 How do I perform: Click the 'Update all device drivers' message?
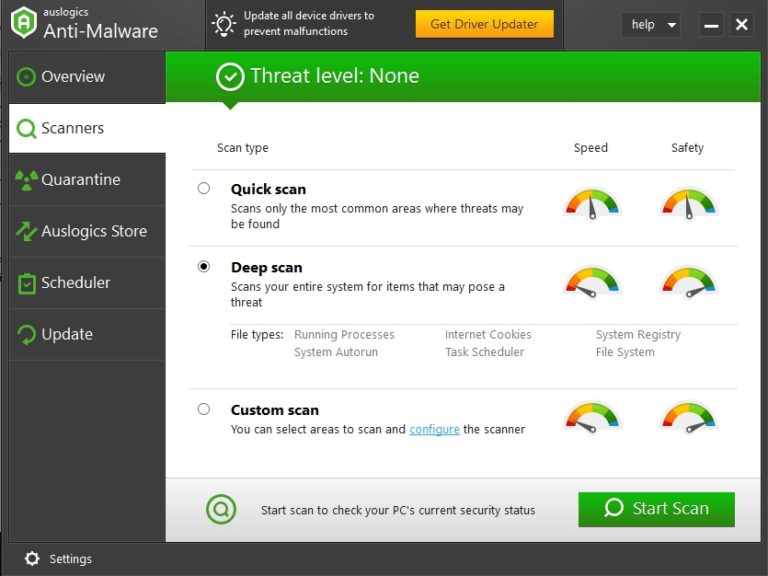(x=309, y=24)
